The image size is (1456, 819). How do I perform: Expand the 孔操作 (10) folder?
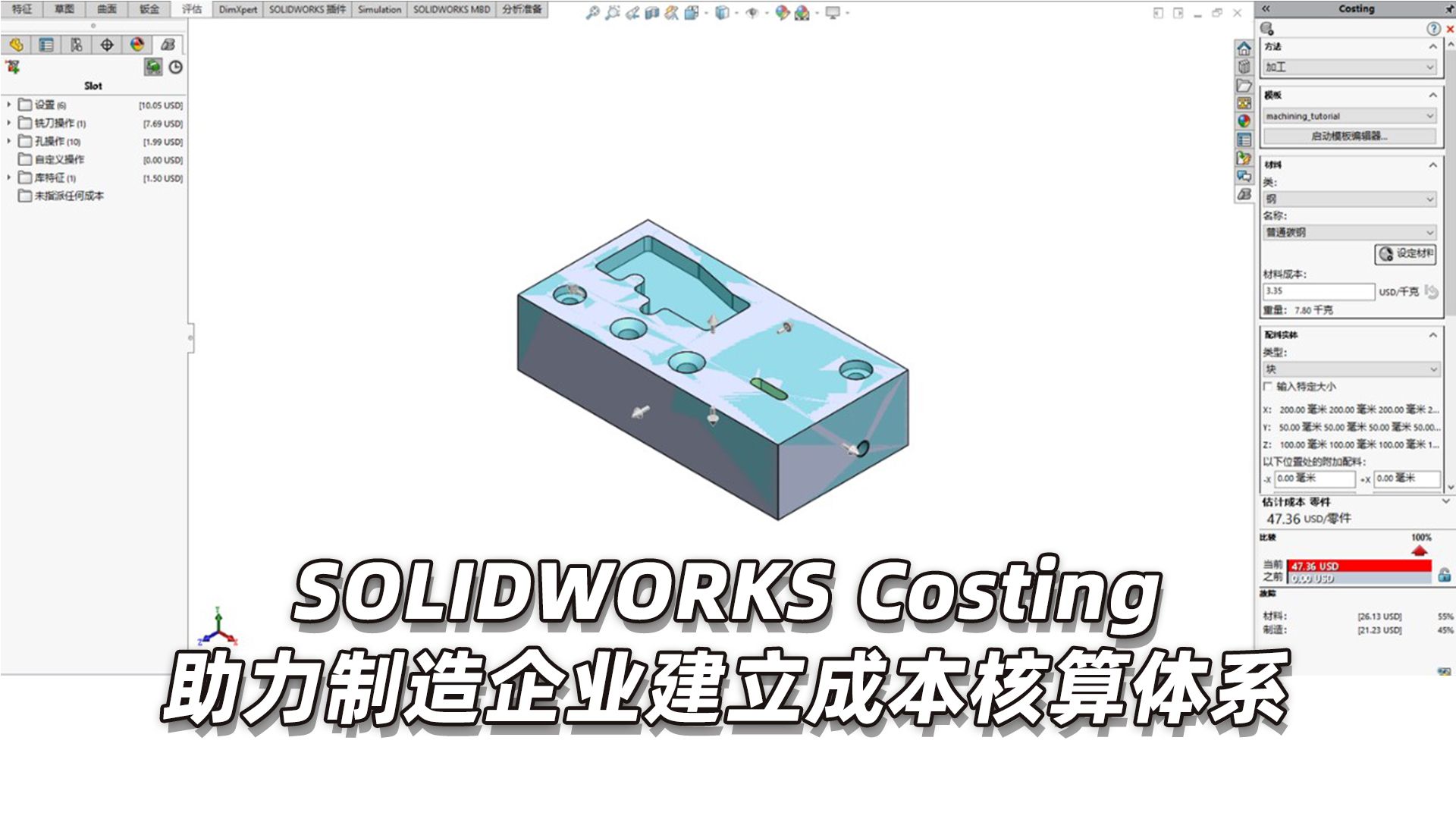9,141
